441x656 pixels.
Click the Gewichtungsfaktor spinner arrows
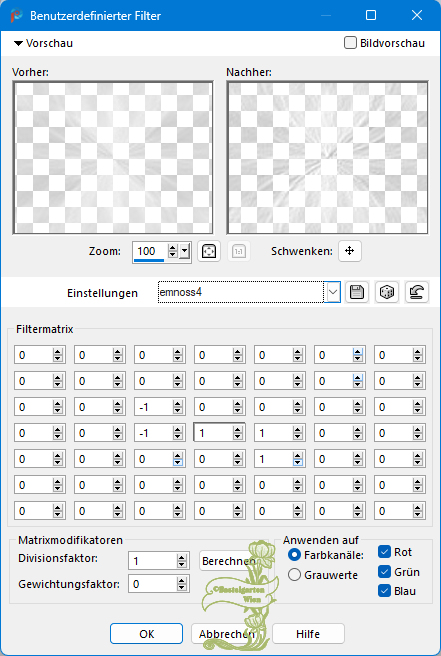(x=182, y=584)
